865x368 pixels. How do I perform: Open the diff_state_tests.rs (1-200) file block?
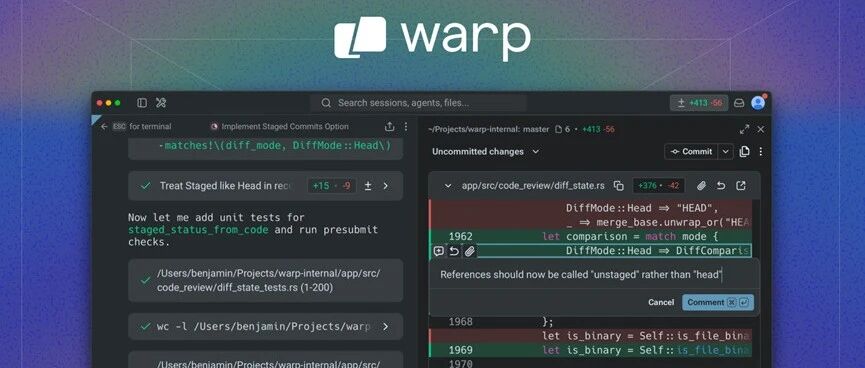click(x=265, y=280)
